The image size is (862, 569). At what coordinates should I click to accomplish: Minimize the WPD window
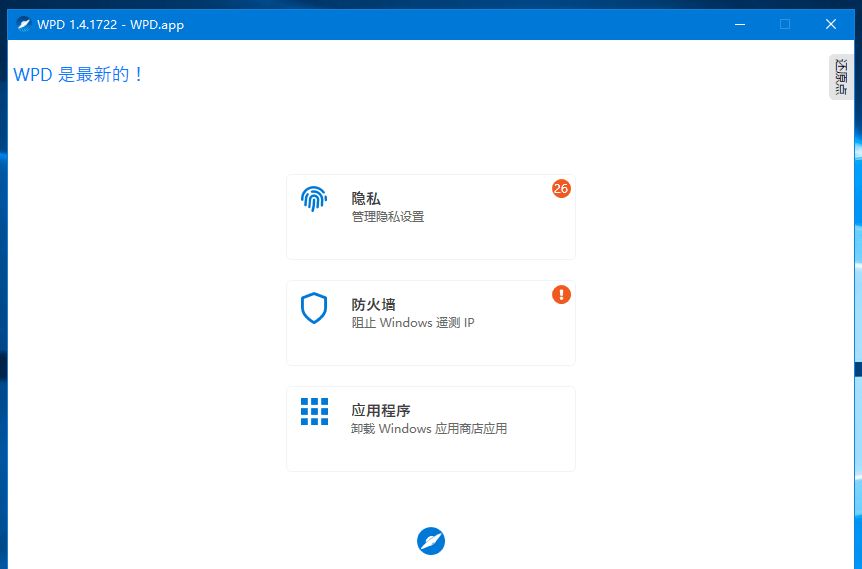(x=740, y=24)
